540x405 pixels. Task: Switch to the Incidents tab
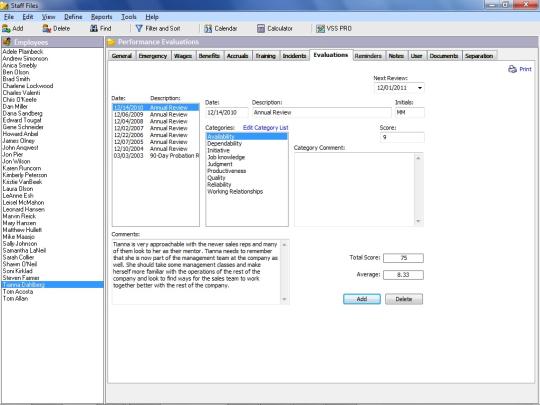click(294, 56)
